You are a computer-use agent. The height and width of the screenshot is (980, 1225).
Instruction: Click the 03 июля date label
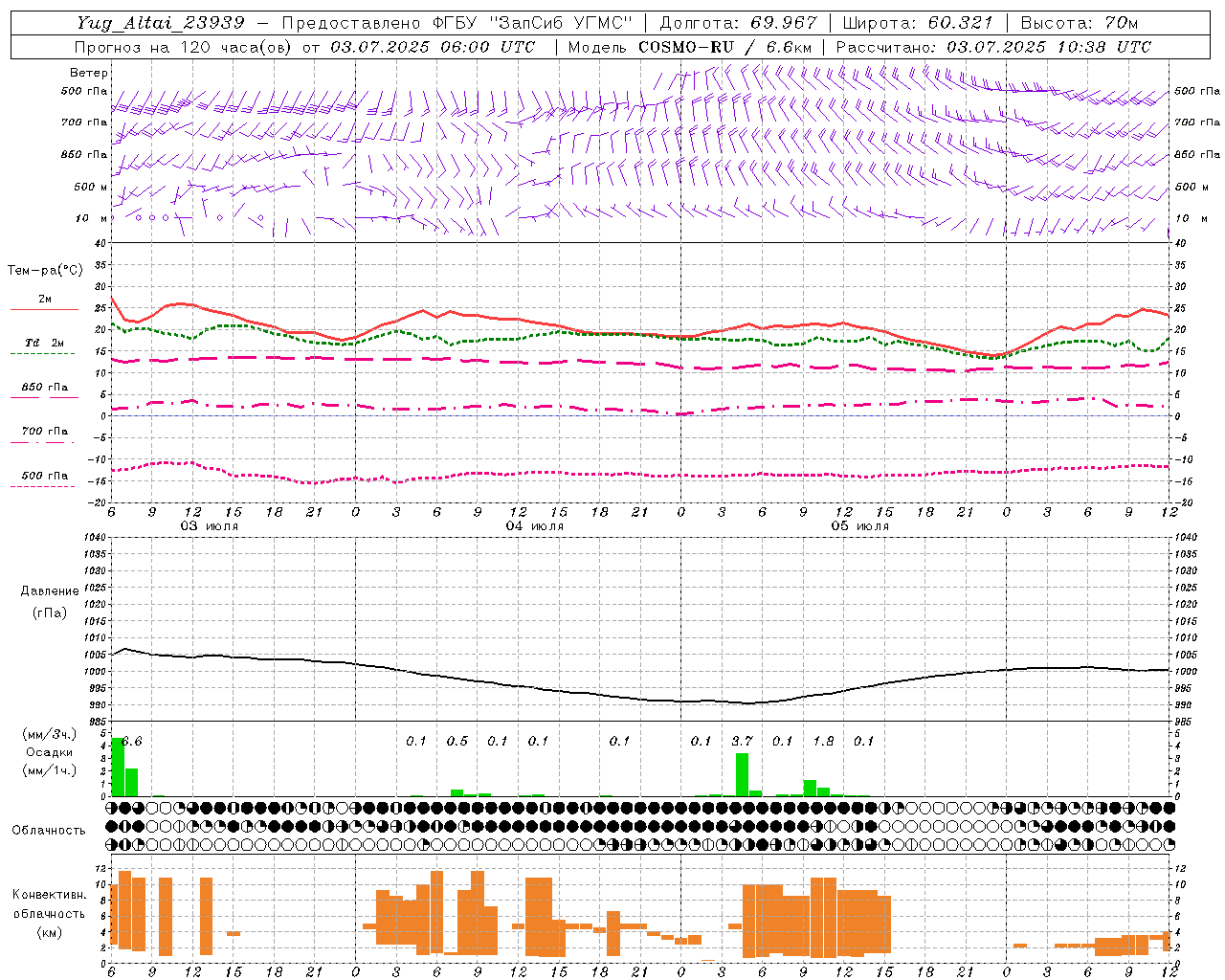[x=210, y=526]
